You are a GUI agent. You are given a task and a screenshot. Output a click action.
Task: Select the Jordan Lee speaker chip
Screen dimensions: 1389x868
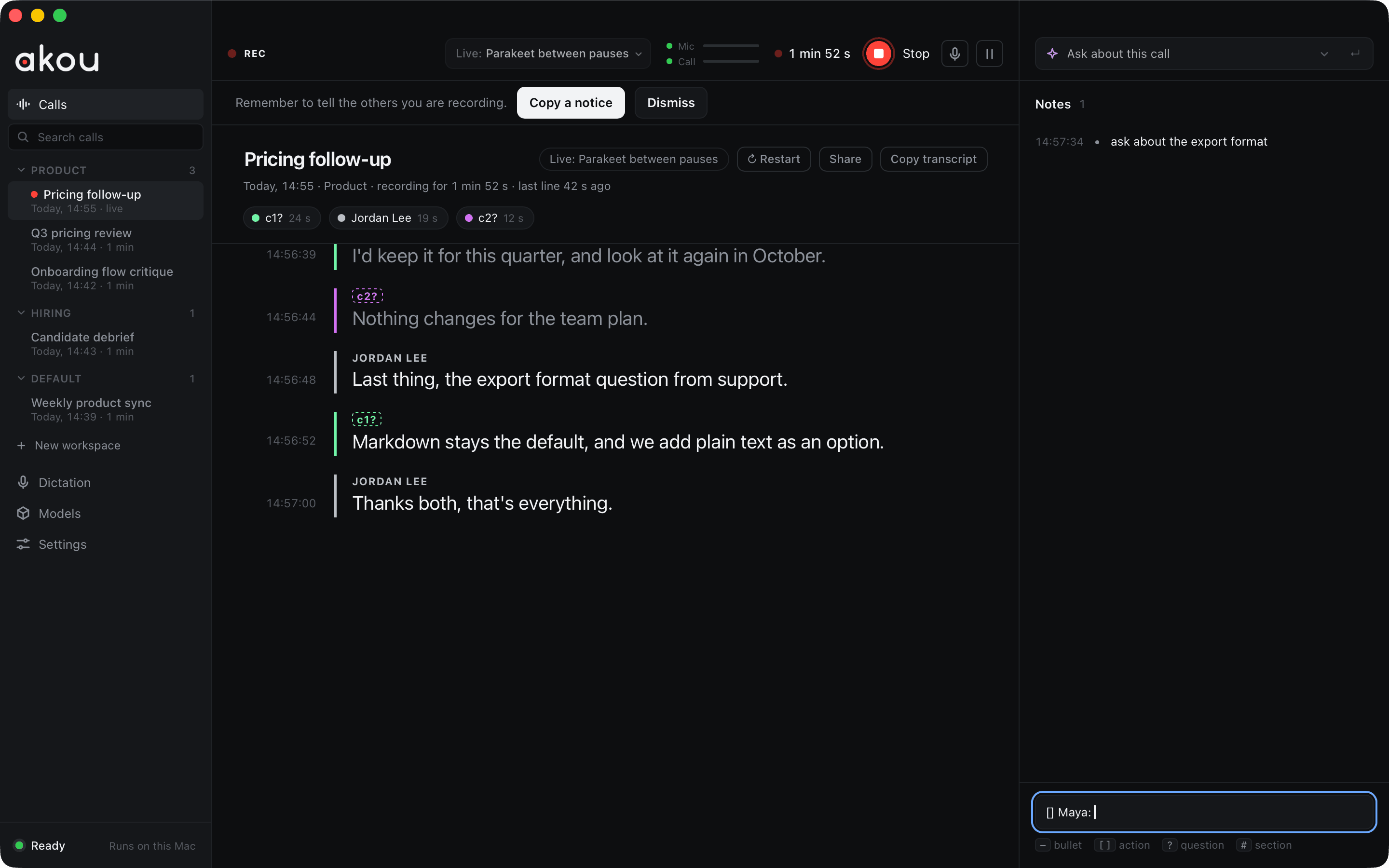[388, 218]
